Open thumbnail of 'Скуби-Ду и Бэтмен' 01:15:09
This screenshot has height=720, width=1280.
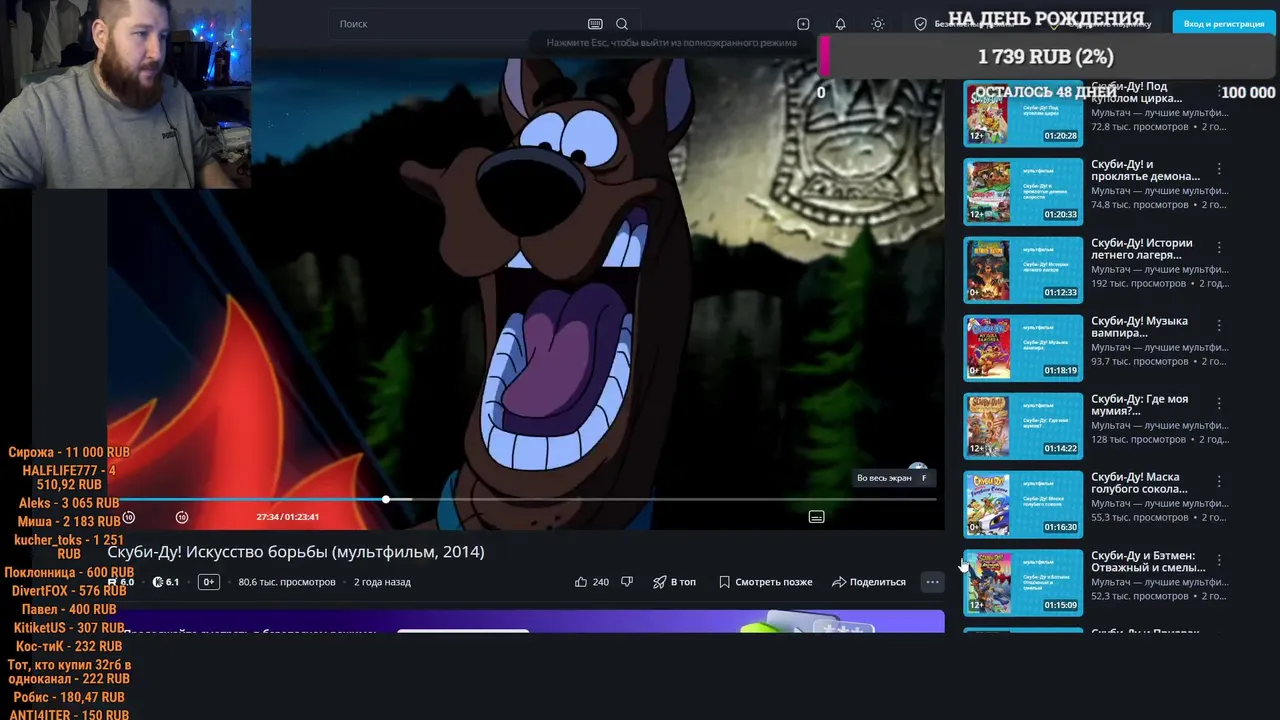[x=1023, y=582]
